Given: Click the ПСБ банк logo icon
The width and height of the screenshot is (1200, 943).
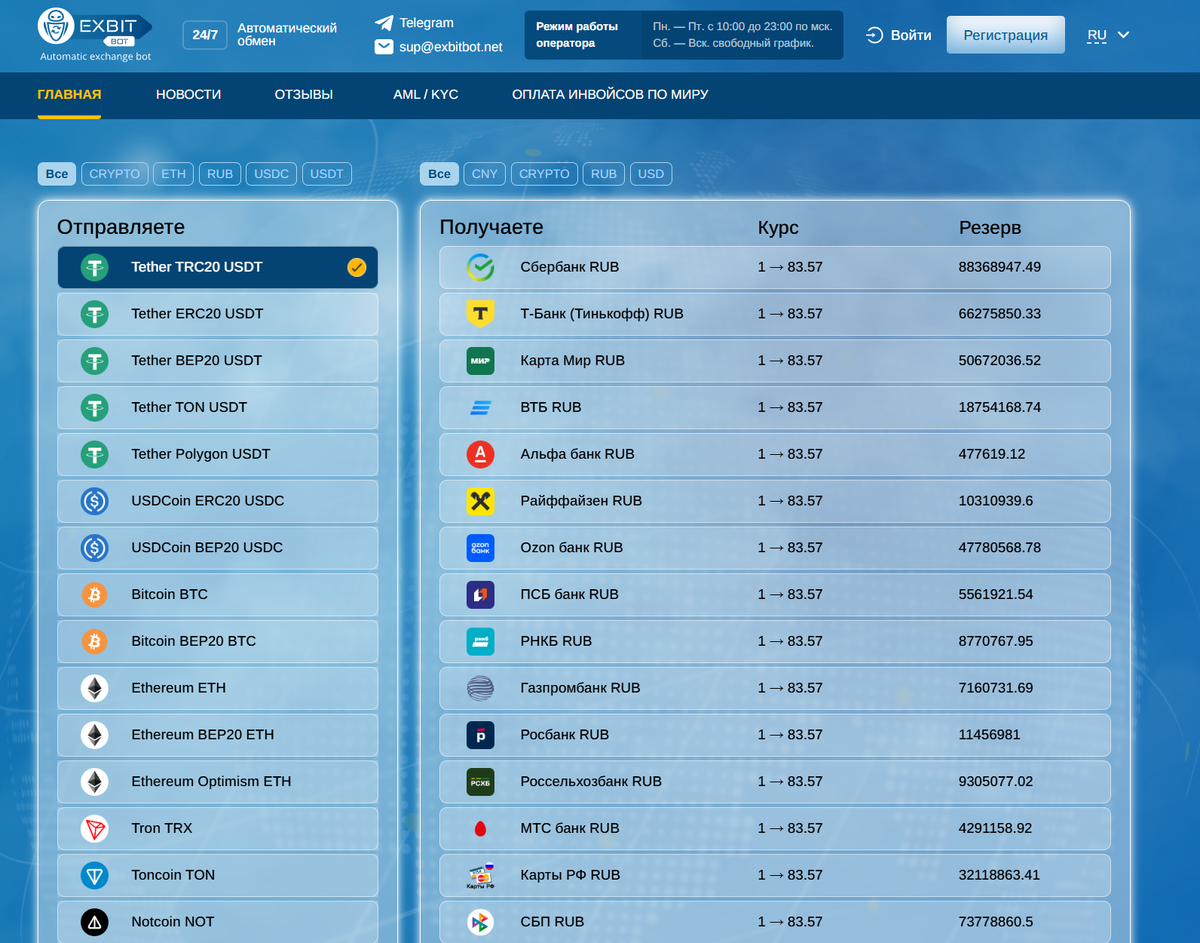Looking at the screenshot, I should (481, 594).
